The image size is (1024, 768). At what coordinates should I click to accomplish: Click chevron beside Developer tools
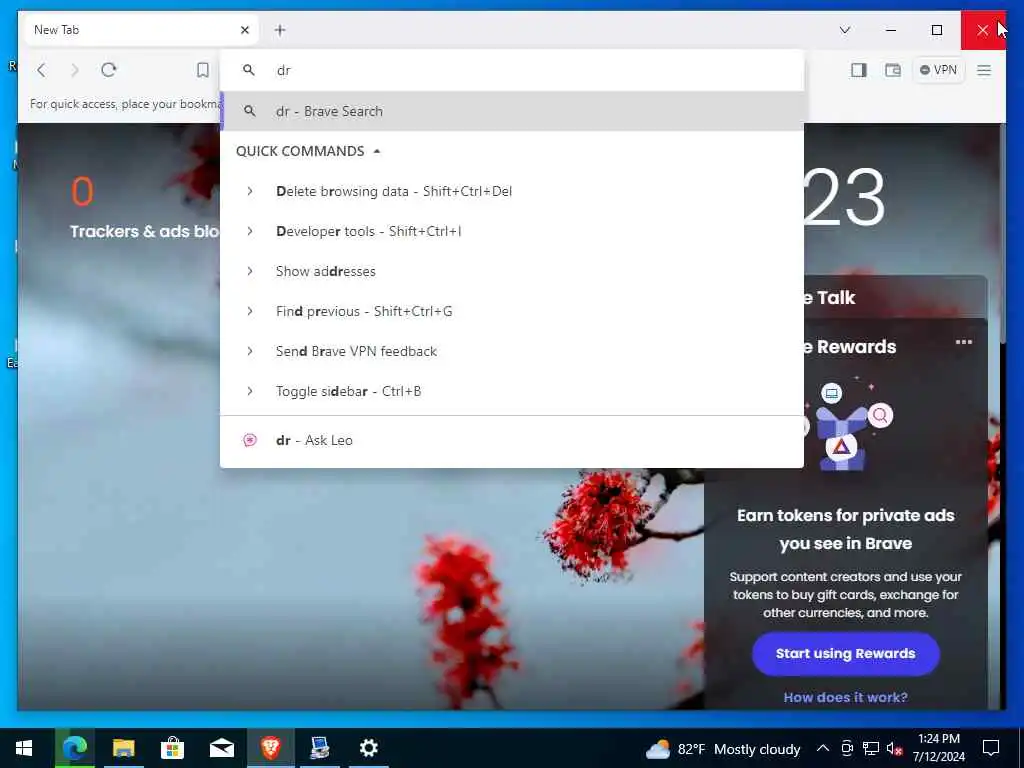(x=249, y=231)
